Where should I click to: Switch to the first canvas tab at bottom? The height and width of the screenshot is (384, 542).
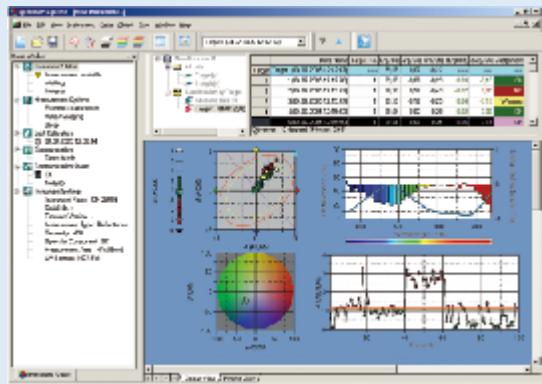[x=200, y=379]
